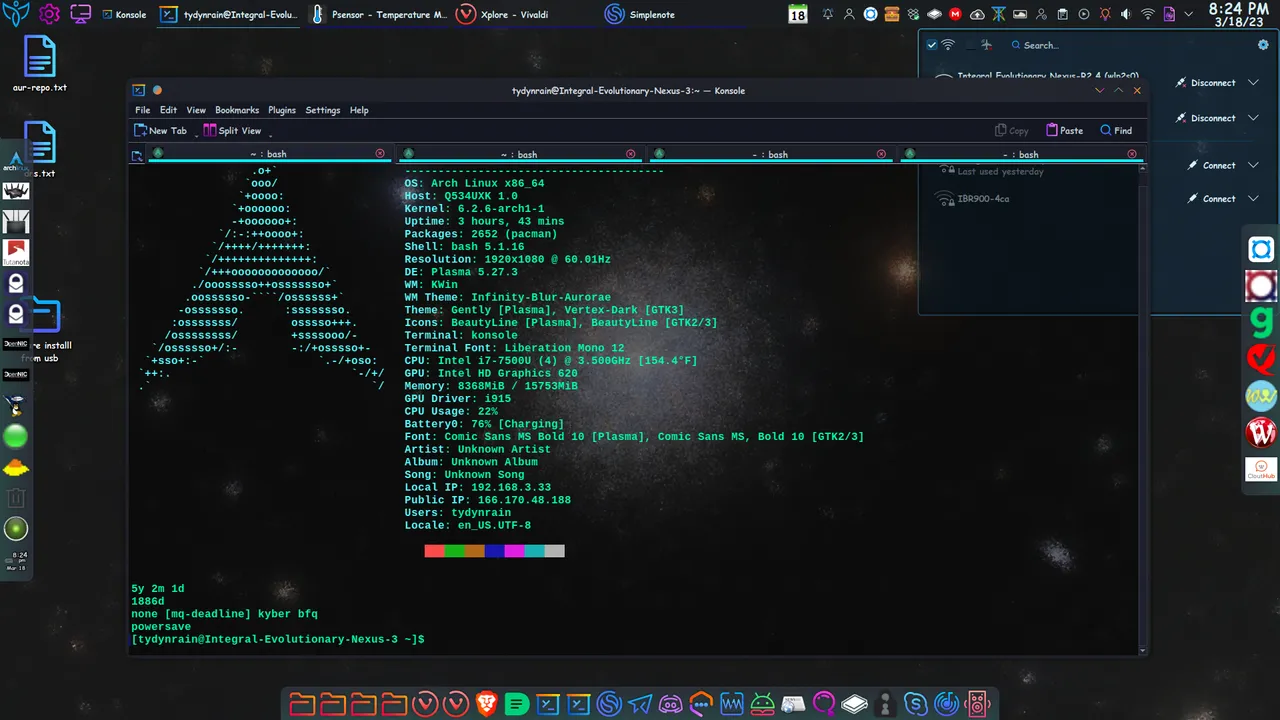Open the Help menu in Konsole
Screen dimensions: 1280x720
click(359, 110)
